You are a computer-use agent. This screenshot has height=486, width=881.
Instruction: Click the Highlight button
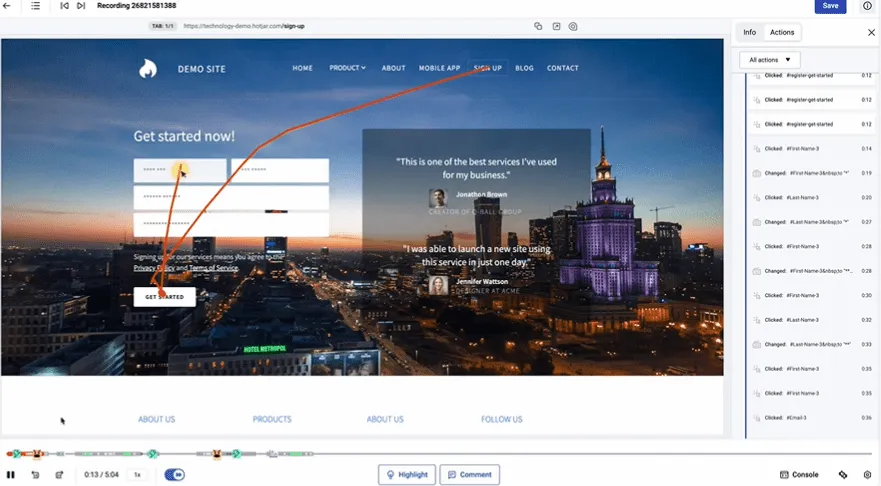pos(407,475)
